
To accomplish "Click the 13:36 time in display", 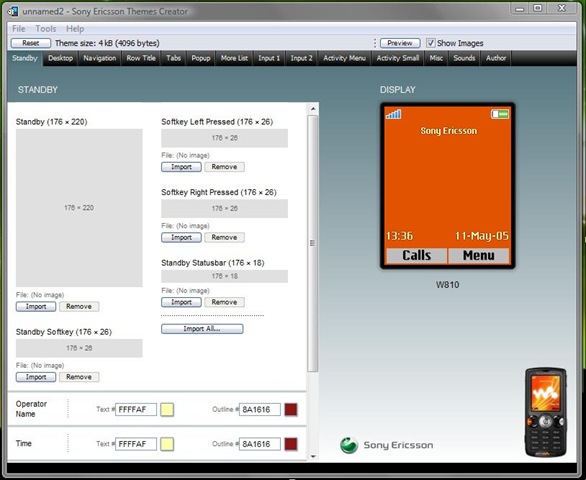I will (400, 236).
